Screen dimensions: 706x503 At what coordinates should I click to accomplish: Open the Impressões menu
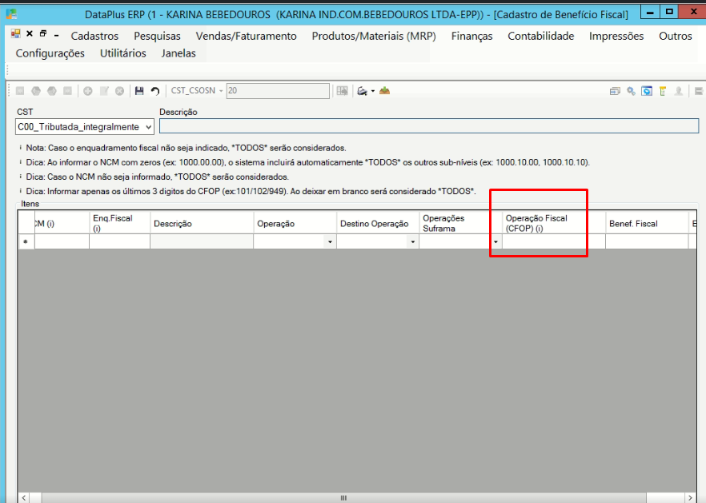coord(616,36)
